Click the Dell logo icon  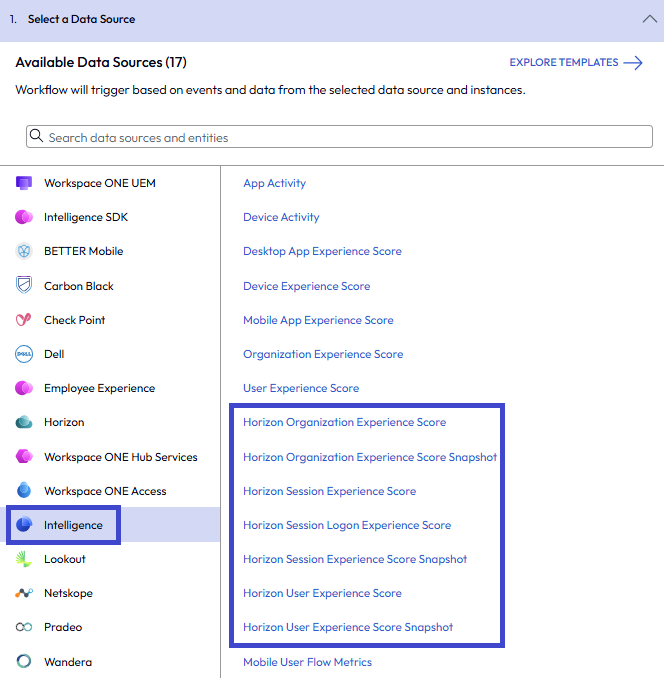24,354
